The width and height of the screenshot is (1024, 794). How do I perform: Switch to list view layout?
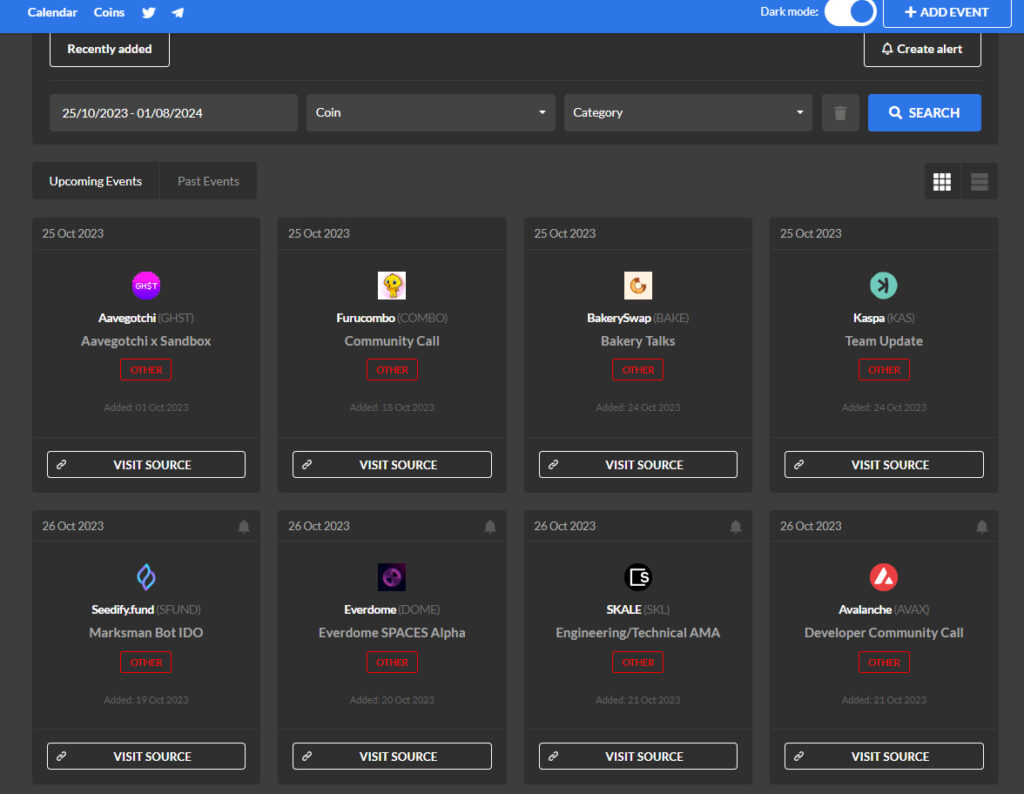pos(979,182)
